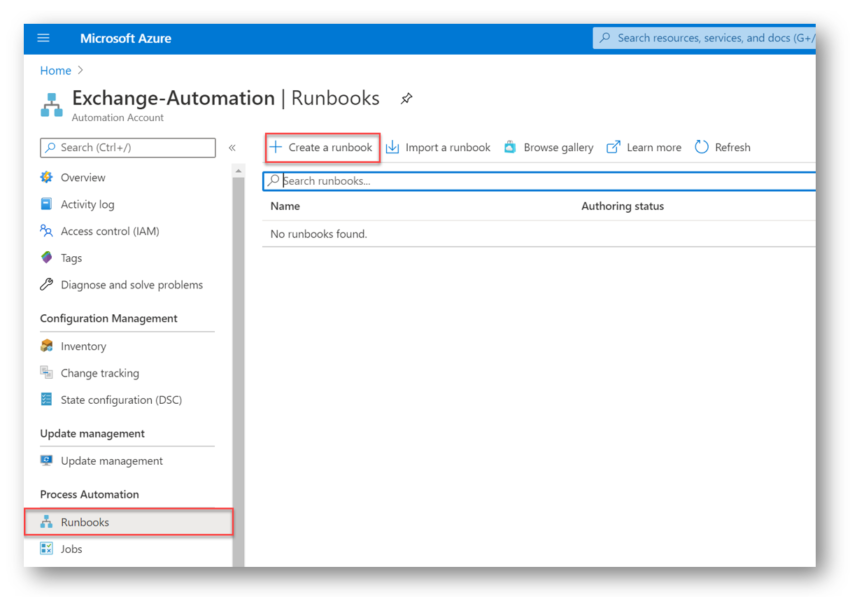The height and width of the screenshot is (597, 850).
Task: Focus the sidebar Search (Ctrl+/) field
Action: 128,147
